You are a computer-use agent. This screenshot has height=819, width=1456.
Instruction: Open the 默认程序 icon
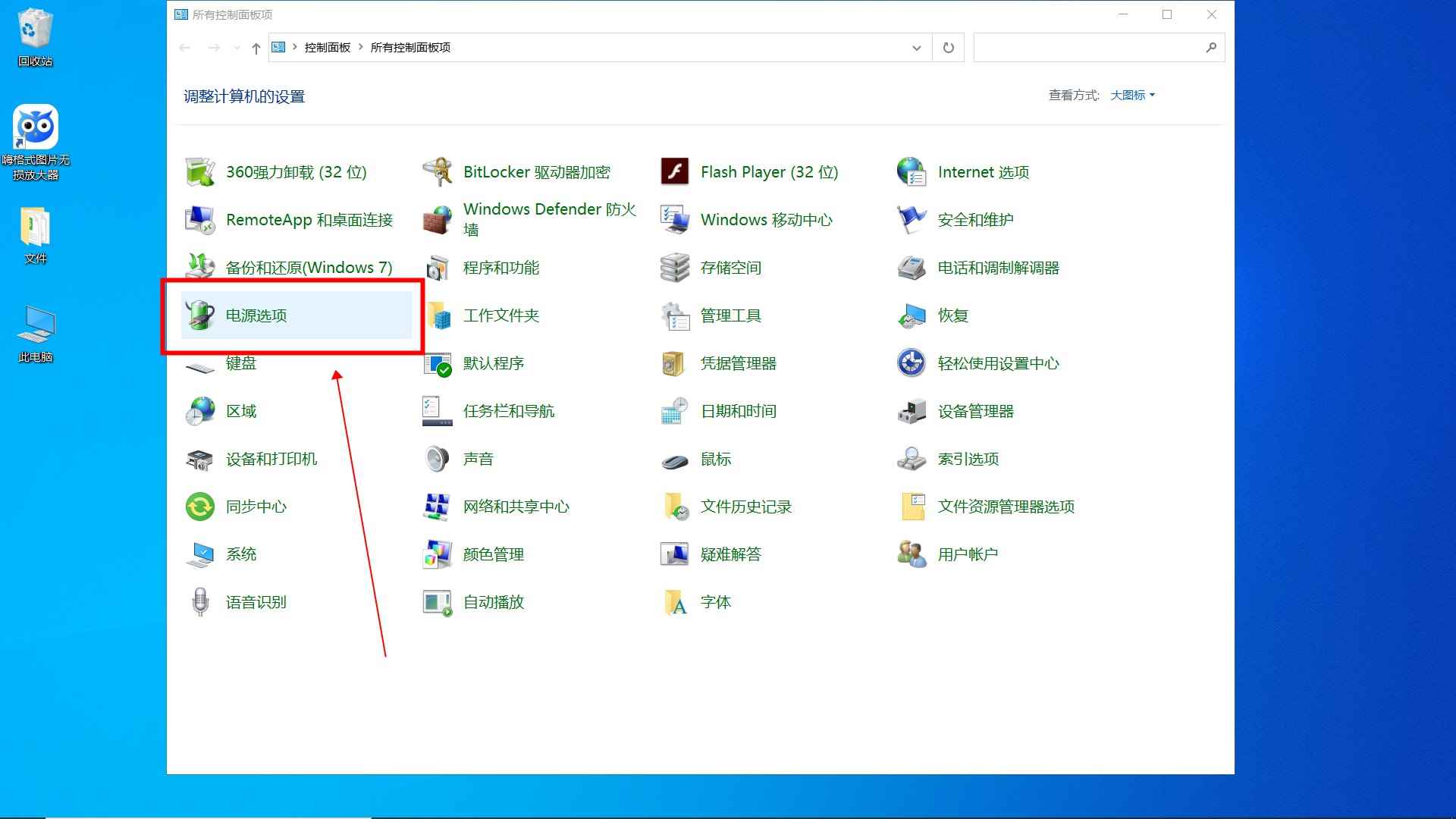coord(438,363)
